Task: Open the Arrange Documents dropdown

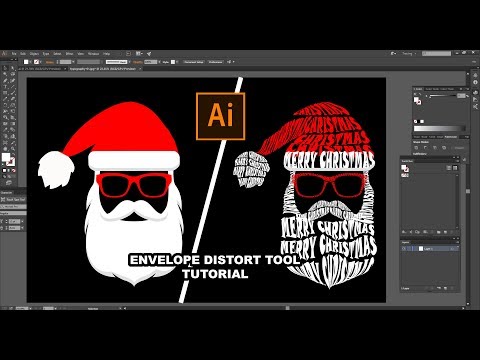Action: (x=139, y=53)
